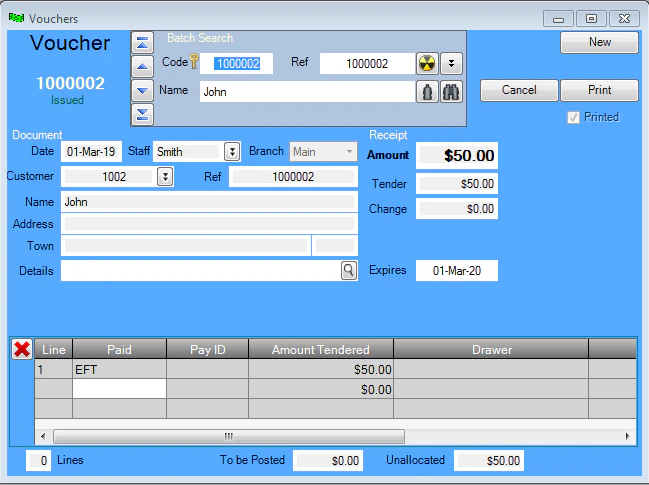Select the $50.00 amount tendered cell
Screen dimensions: 649x485
pyautogui.click(x=321, y=369)
